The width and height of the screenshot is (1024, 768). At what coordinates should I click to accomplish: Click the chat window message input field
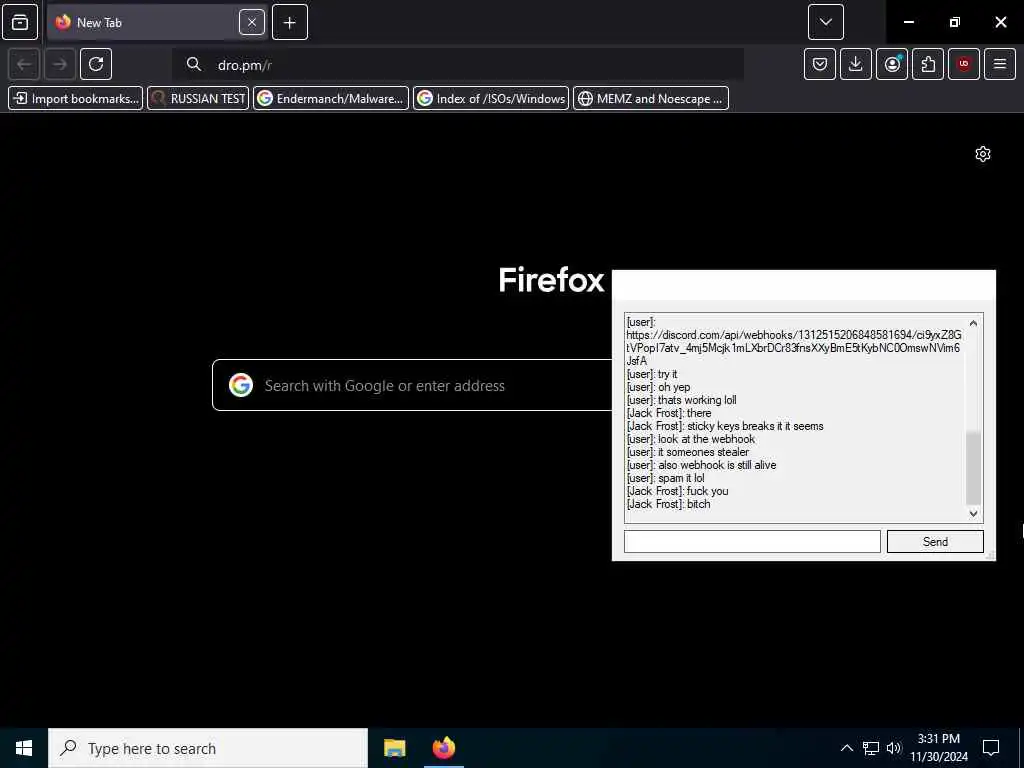(752, 541)
